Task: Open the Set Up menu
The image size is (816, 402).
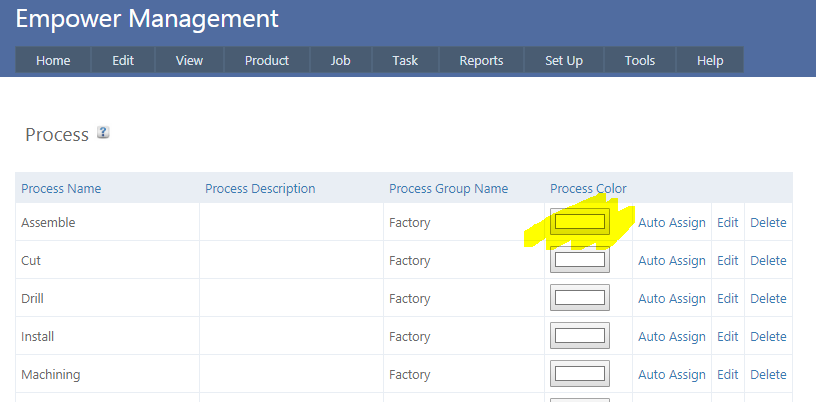Action: [x=564, y=60]
